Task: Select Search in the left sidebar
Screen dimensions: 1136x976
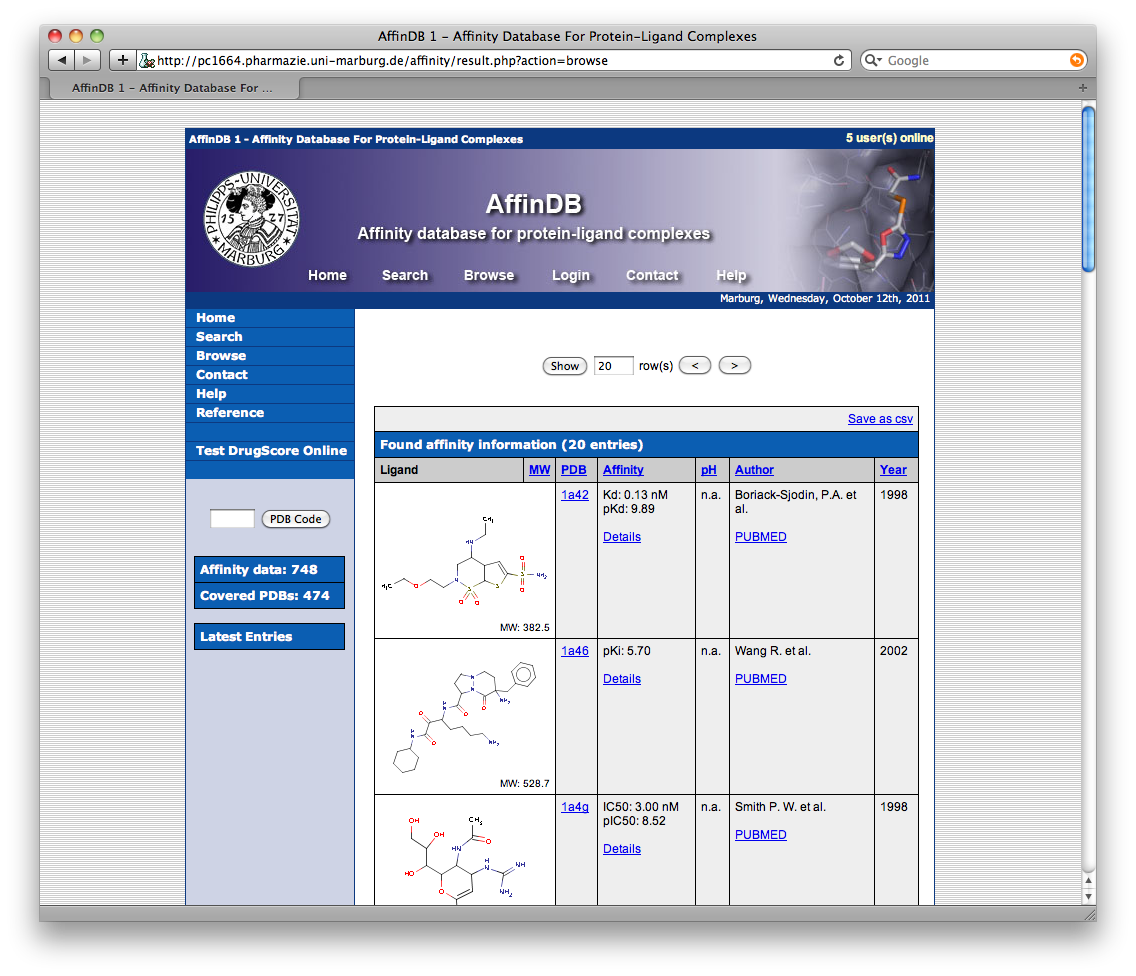Action: pyautogui.click(x=270, y=337)
